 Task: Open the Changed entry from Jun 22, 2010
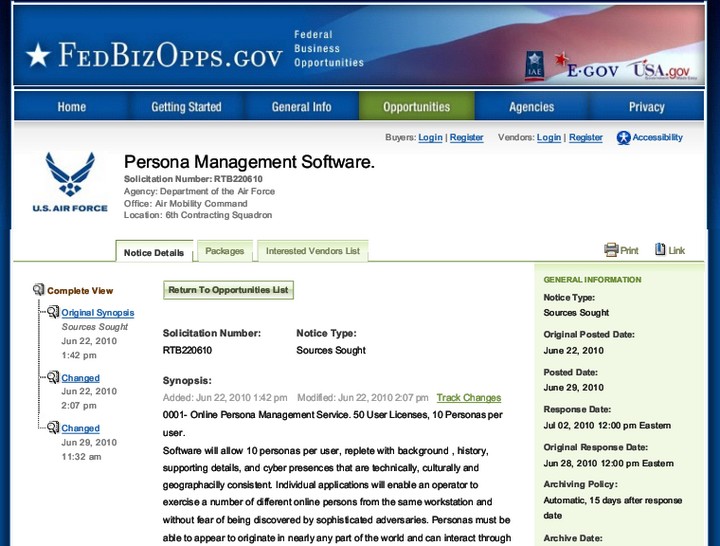[80, 378]
